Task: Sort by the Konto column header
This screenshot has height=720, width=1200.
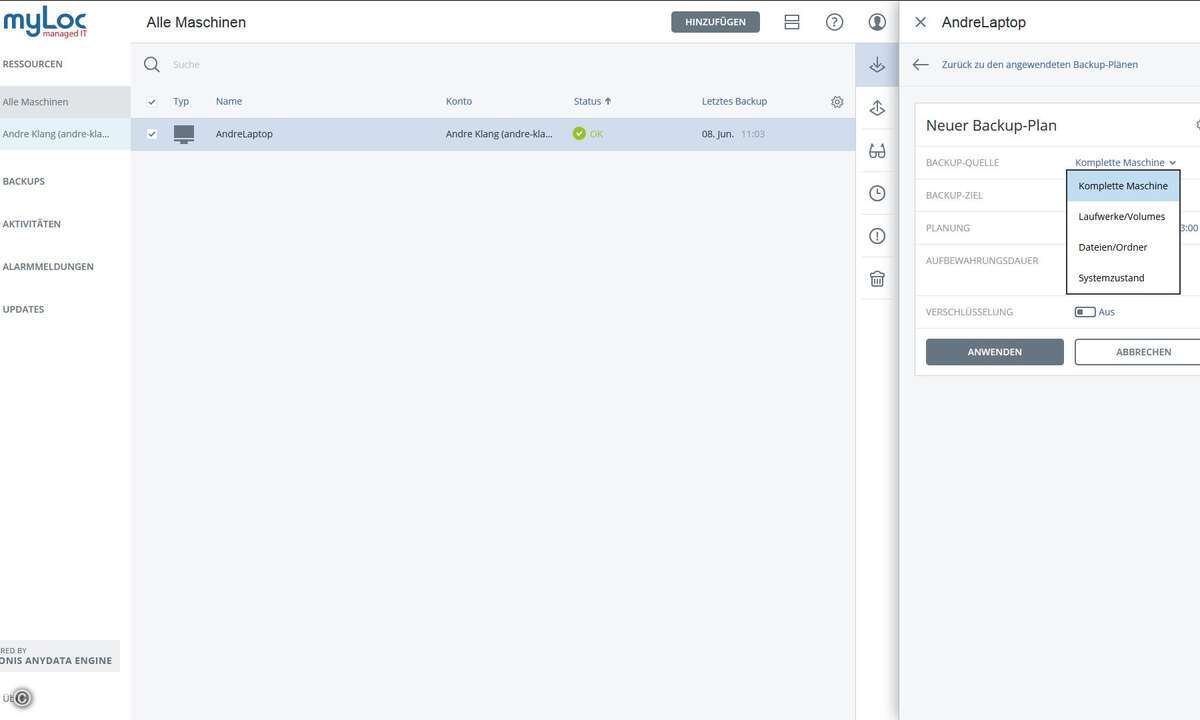Action: click(459, 102)
